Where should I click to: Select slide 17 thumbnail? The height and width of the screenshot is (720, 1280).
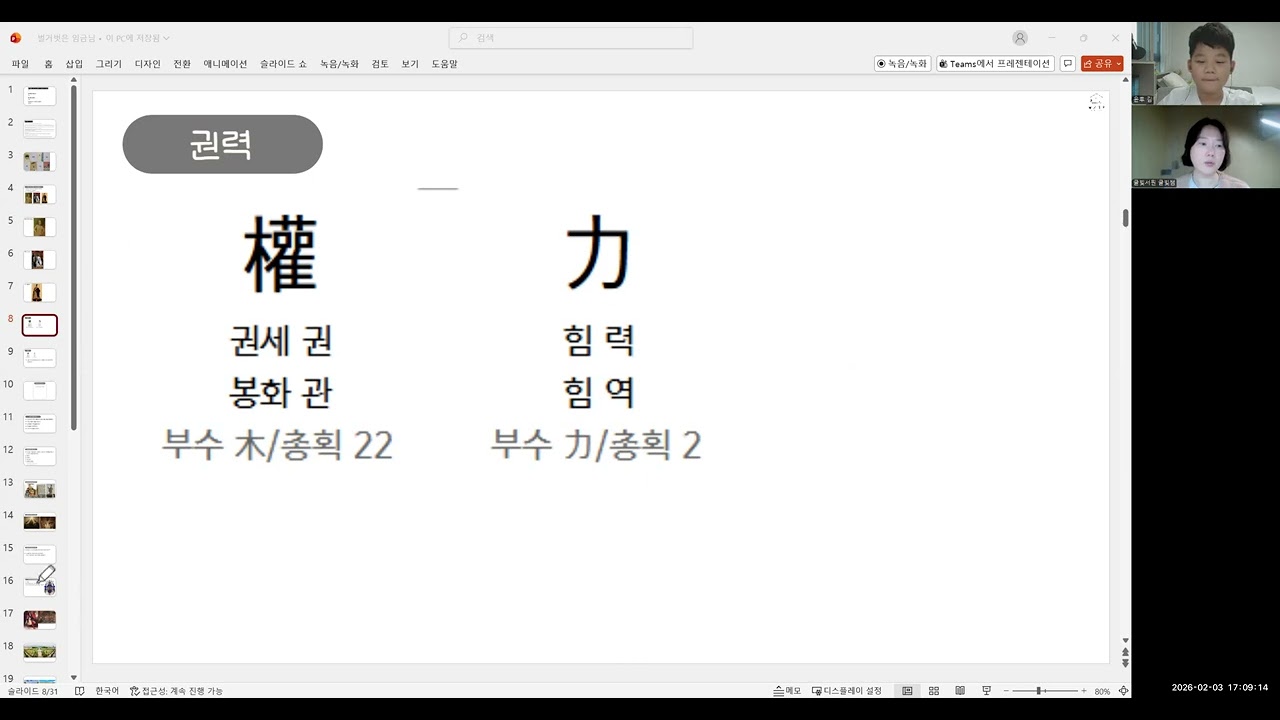[x=40, y=620]
